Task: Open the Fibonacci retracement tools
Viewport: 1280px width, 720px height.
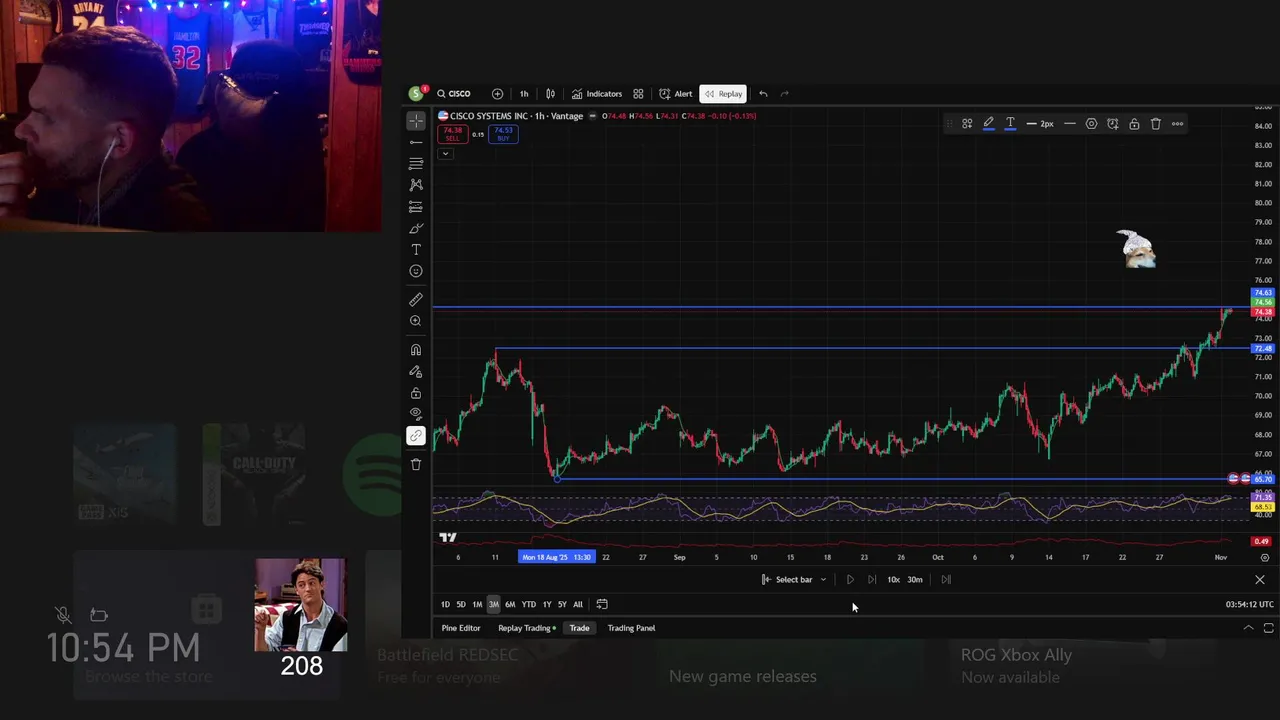Action: coord(416,163)
